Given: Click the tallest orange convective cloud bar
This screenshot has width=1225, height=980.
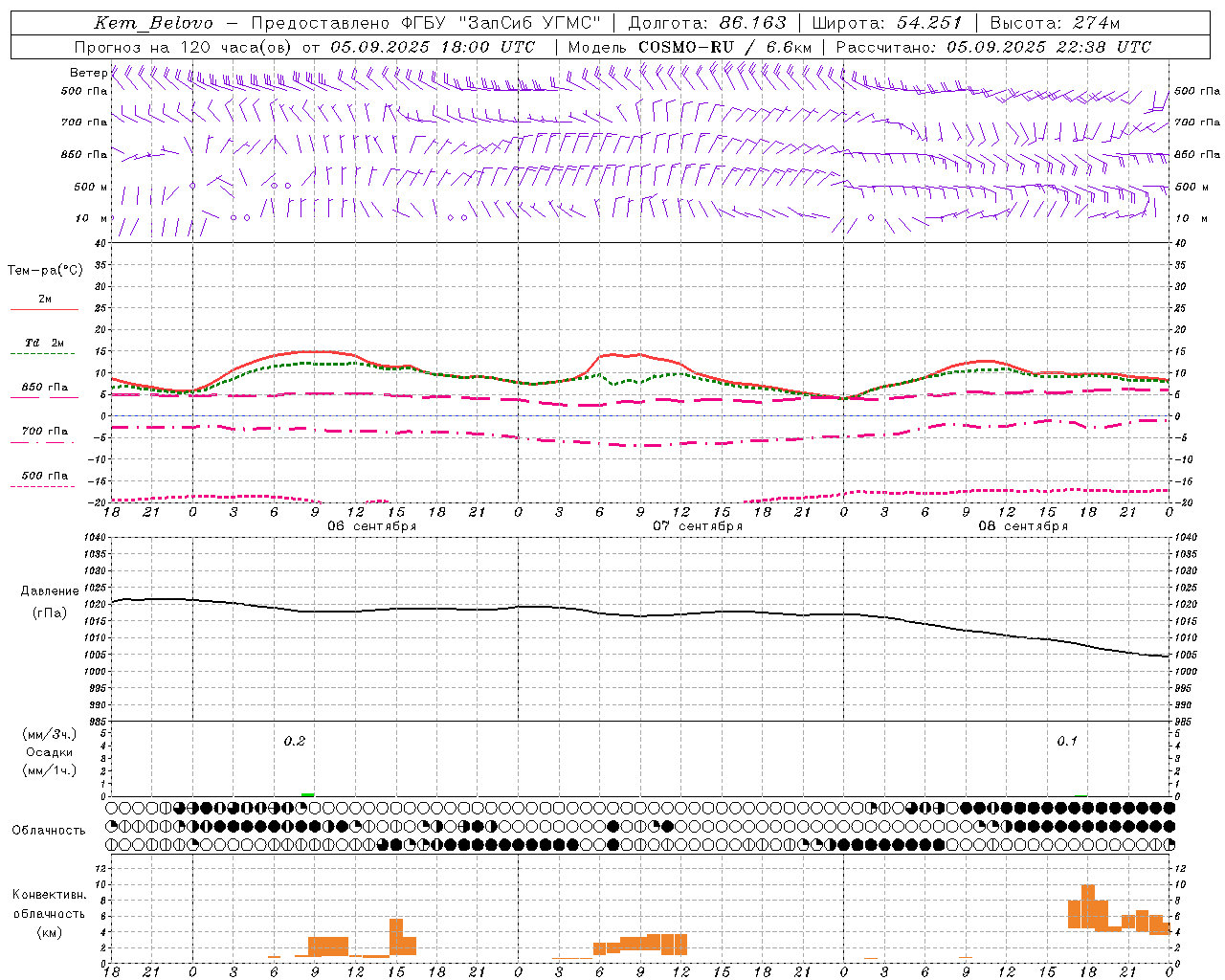Looking at the screenshot, I should pyautogui.click(x=1087, y=906).
